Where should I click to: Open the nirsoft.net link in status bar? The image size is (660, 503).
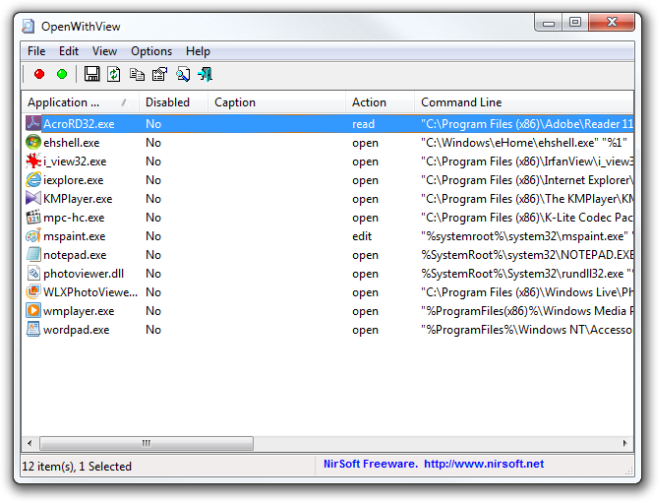[x=484, y=464]
